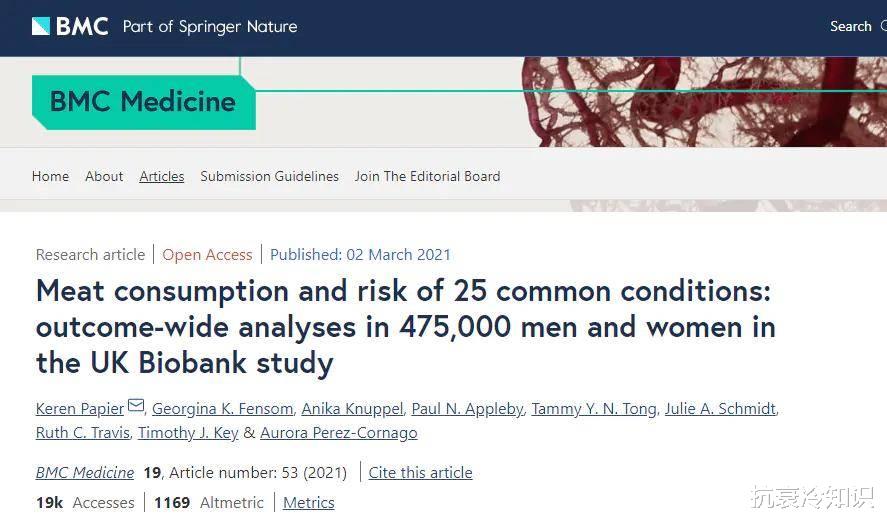Open author Tammy Y. N. Tong
Viewport: 887px width, 526px height.
pyautogui.click(x=594, y=408)
